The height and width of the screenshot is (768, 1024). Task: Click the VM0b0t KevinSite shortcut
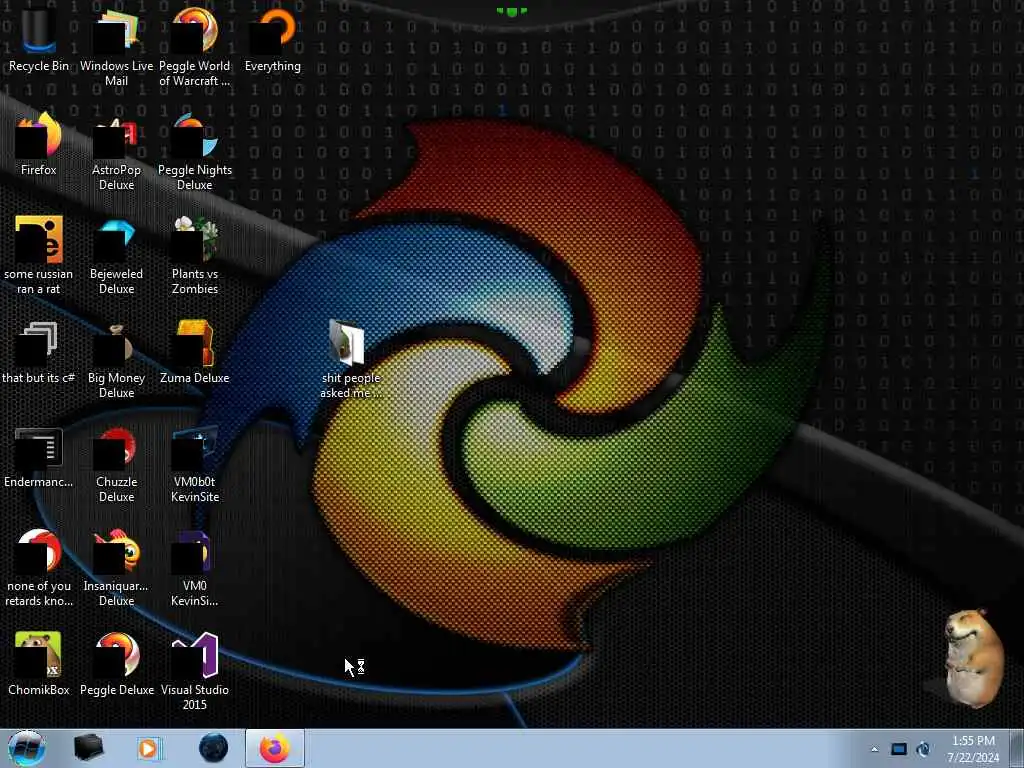tap(195, 464)
